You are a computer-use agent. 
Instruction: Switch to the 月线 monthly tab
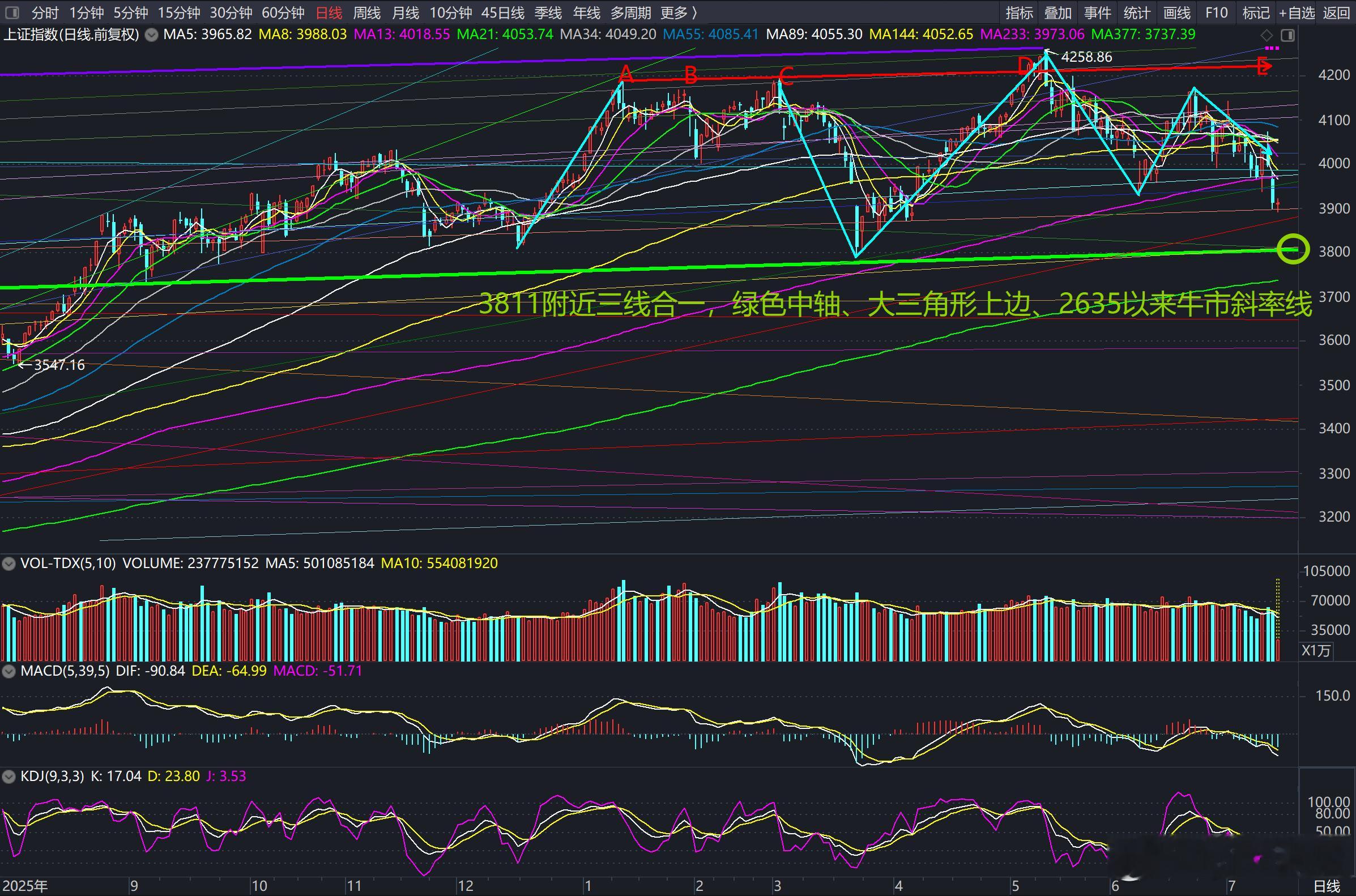coord(405,12)
